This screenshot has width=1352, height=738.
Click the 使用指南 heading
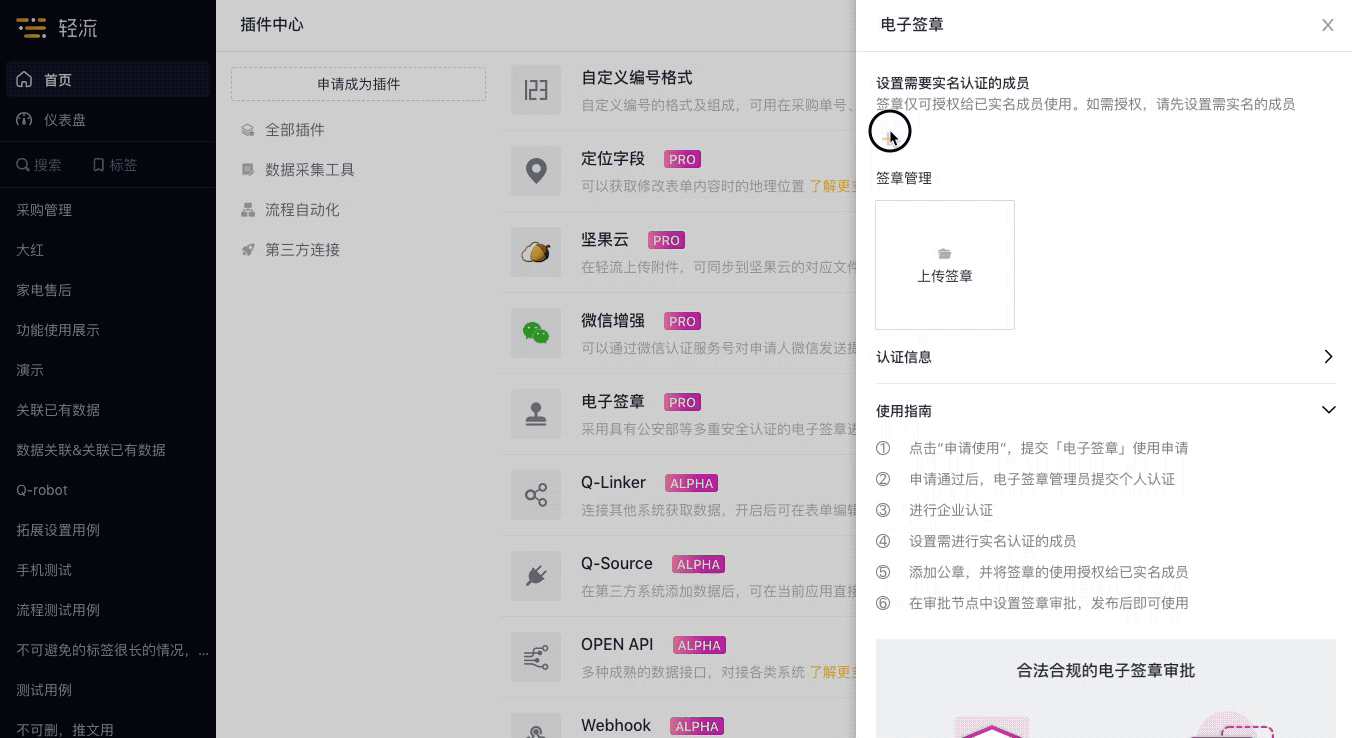(904, 411)
